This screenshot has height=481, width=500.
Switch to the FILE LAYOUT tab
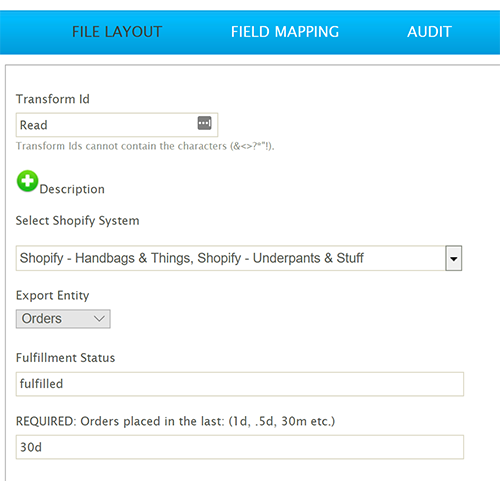(x=117, y=32)
